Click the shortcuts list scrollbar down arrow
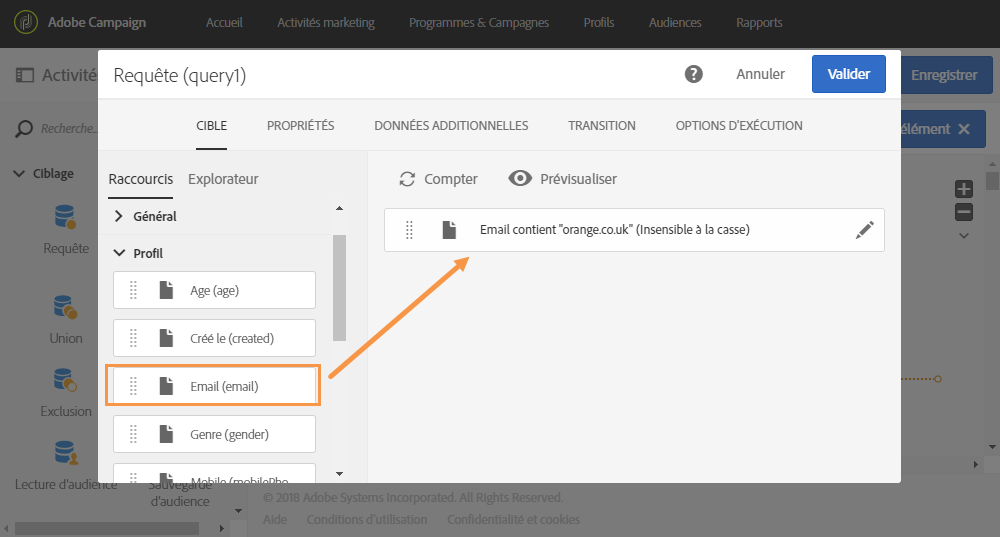 pos(339,473)
